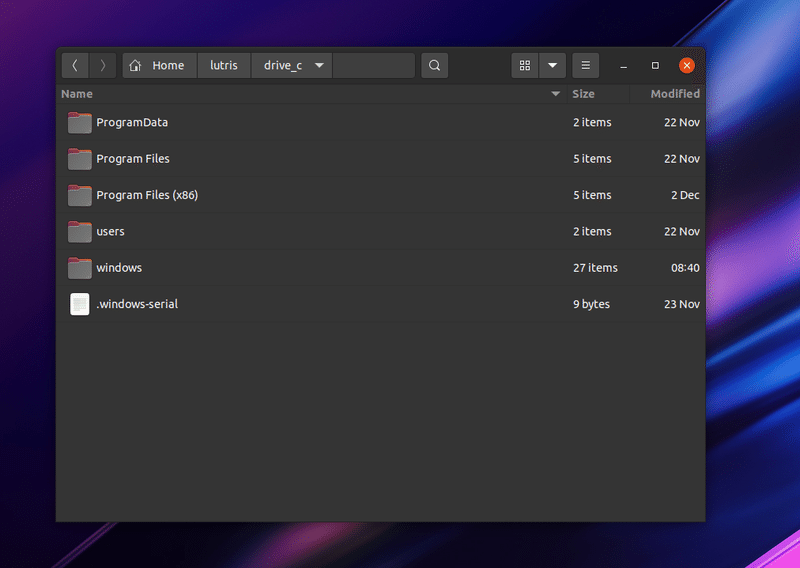Screen dimensions: 800x568
Task: Switch to grid view icon
Action: click(525, 65)
